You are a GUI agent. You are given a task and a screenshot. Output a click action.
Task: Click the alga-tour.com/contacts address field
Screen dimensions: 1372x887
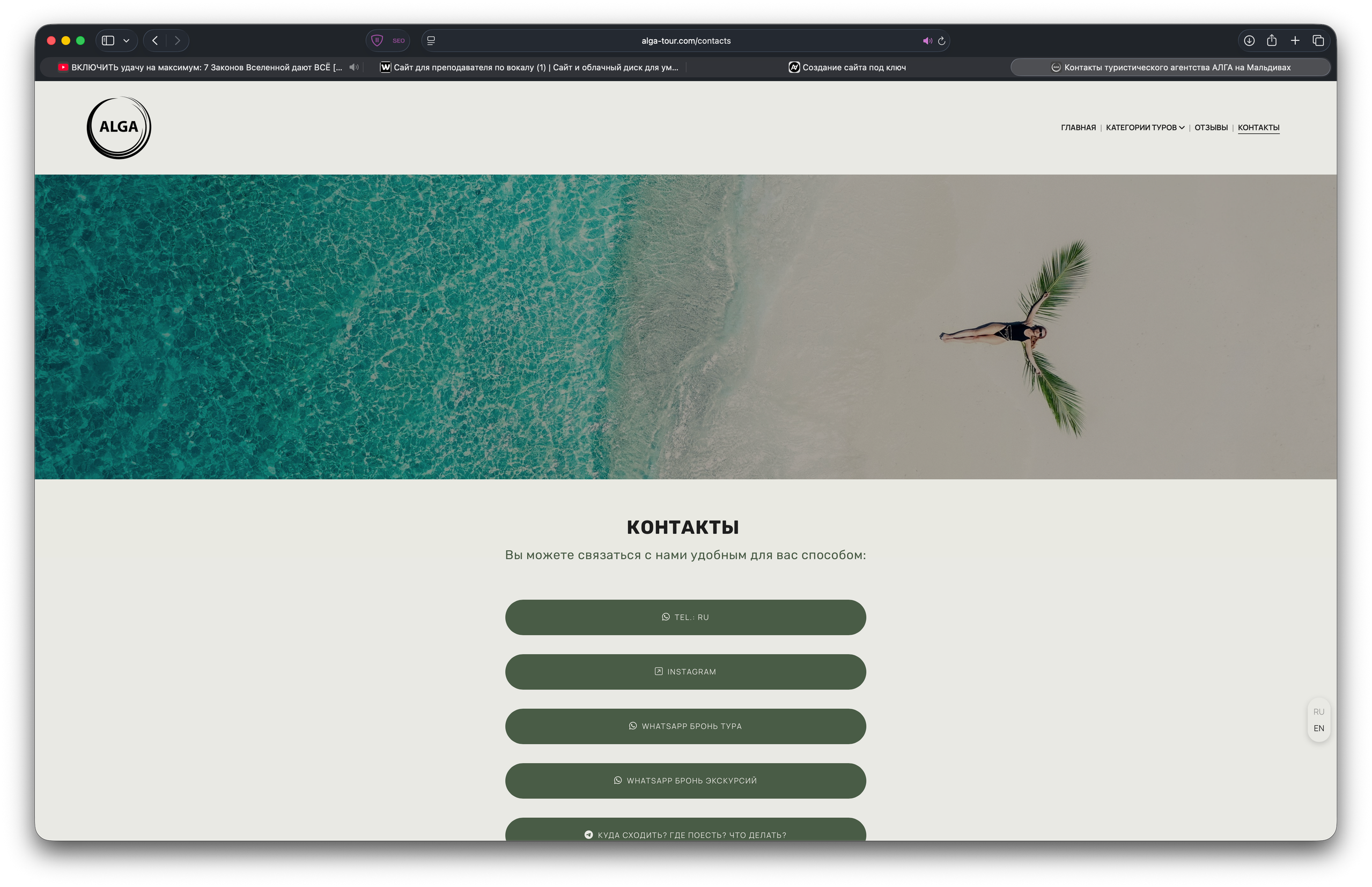(x=685, y=41)
